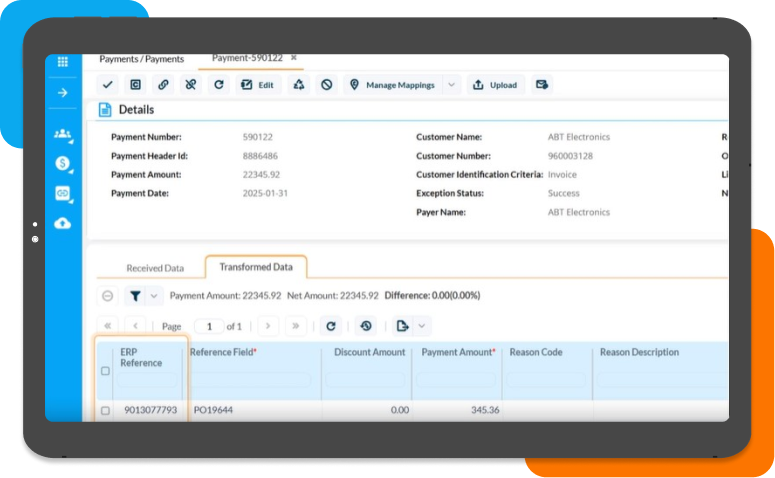The height and width of the screenshot is (478, 775).
Task: Click the unlink toolbar icon
Action: (x=191, y=85)
